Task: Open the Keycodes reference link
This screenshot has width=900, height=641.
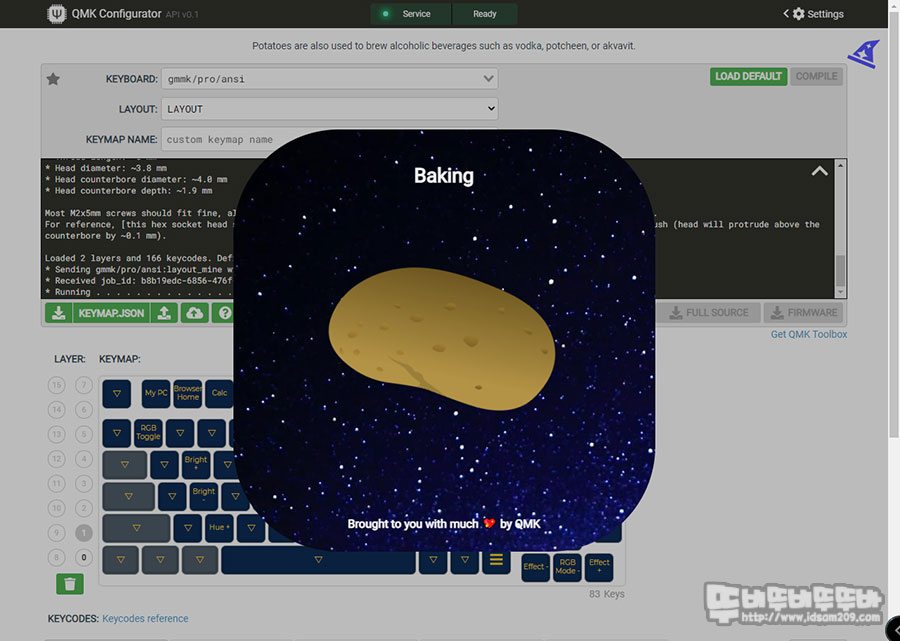Action: point(145,619)
